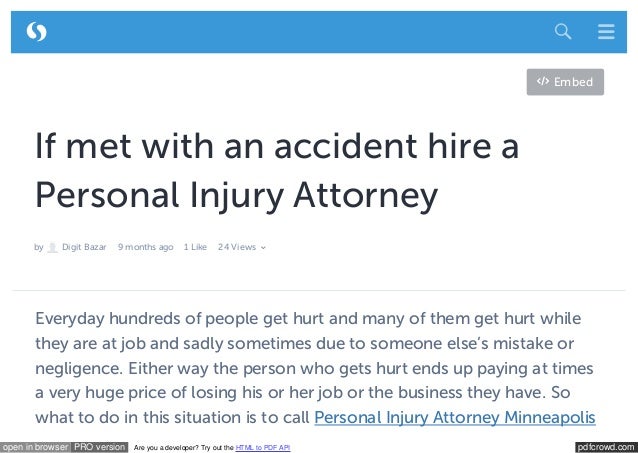Open the search magnifier icon
This screenshot has width=638, height=453.
(563, 31)
